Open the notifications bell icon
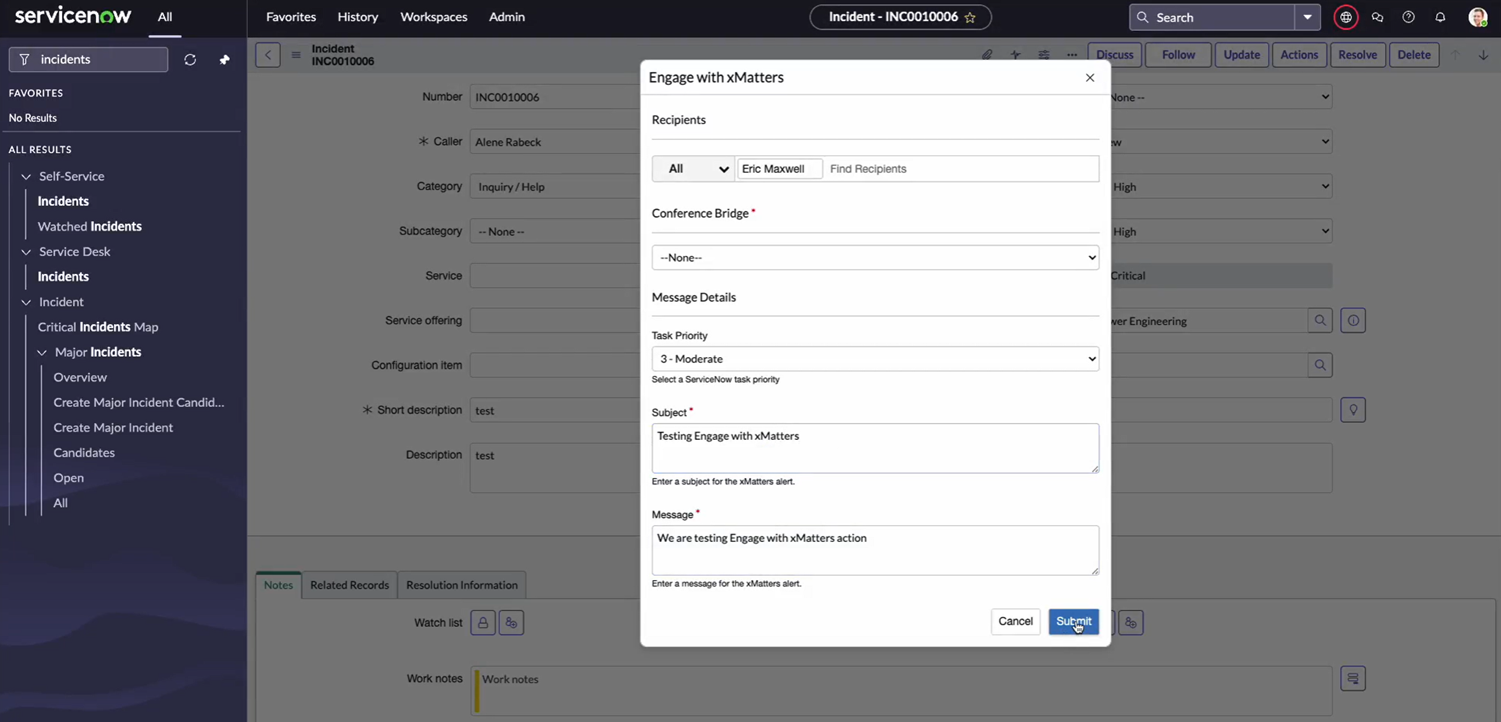 1440,17
